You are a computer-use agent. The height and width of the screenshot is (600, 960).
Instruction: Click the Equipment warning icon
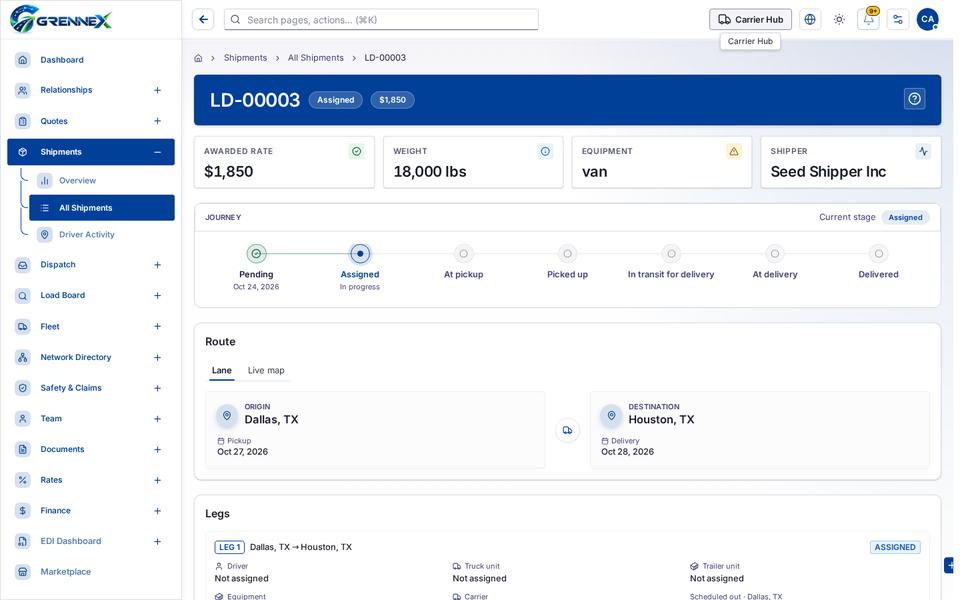pyautogui.click(x=733, y=151)
